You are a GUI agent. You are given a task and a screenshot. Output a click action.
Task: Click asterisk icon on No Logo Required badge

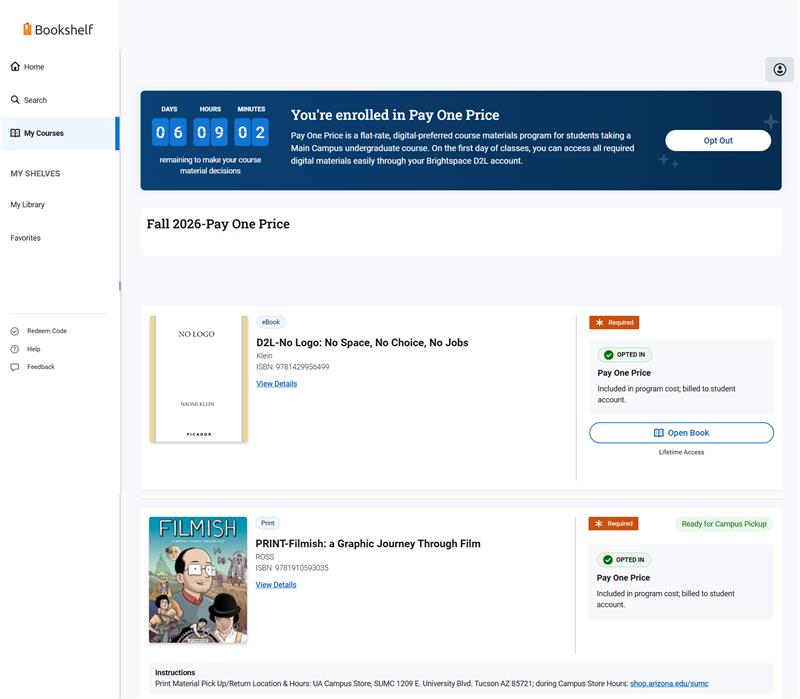599,322
